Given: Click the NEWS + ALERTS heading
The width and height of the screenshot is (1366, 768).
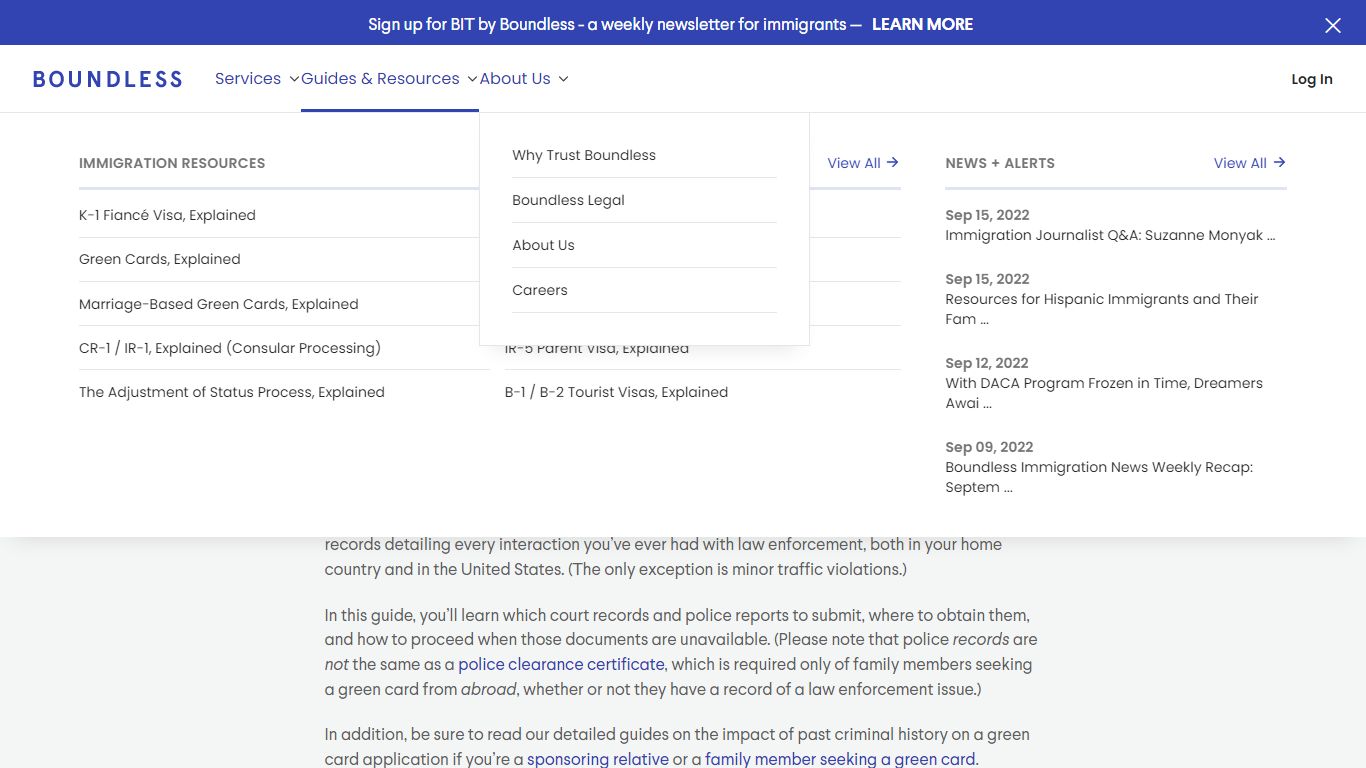Looking at the screenshot, I should tap(1000, 163).
